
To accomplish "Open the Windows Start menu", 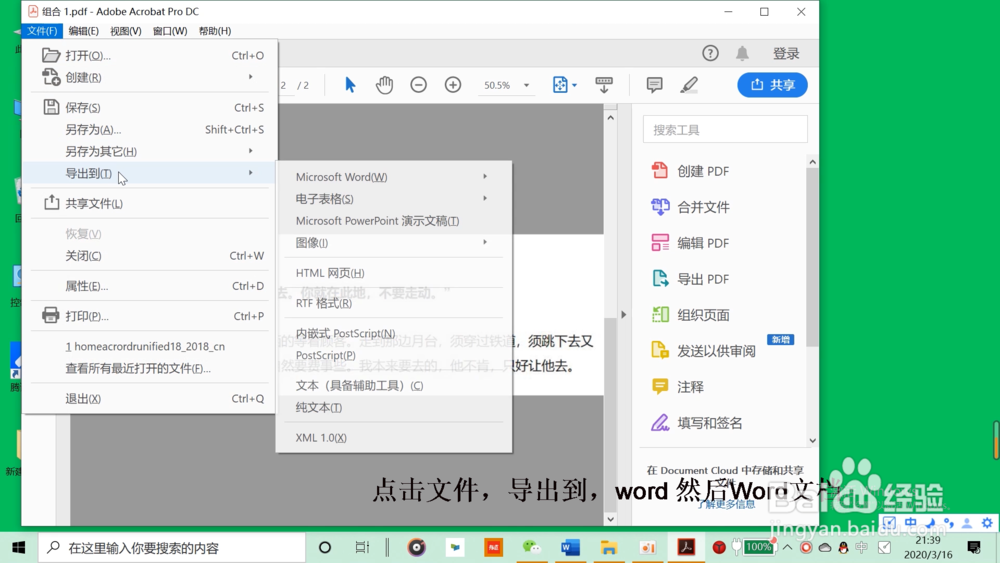I will (x=18, y=548).
